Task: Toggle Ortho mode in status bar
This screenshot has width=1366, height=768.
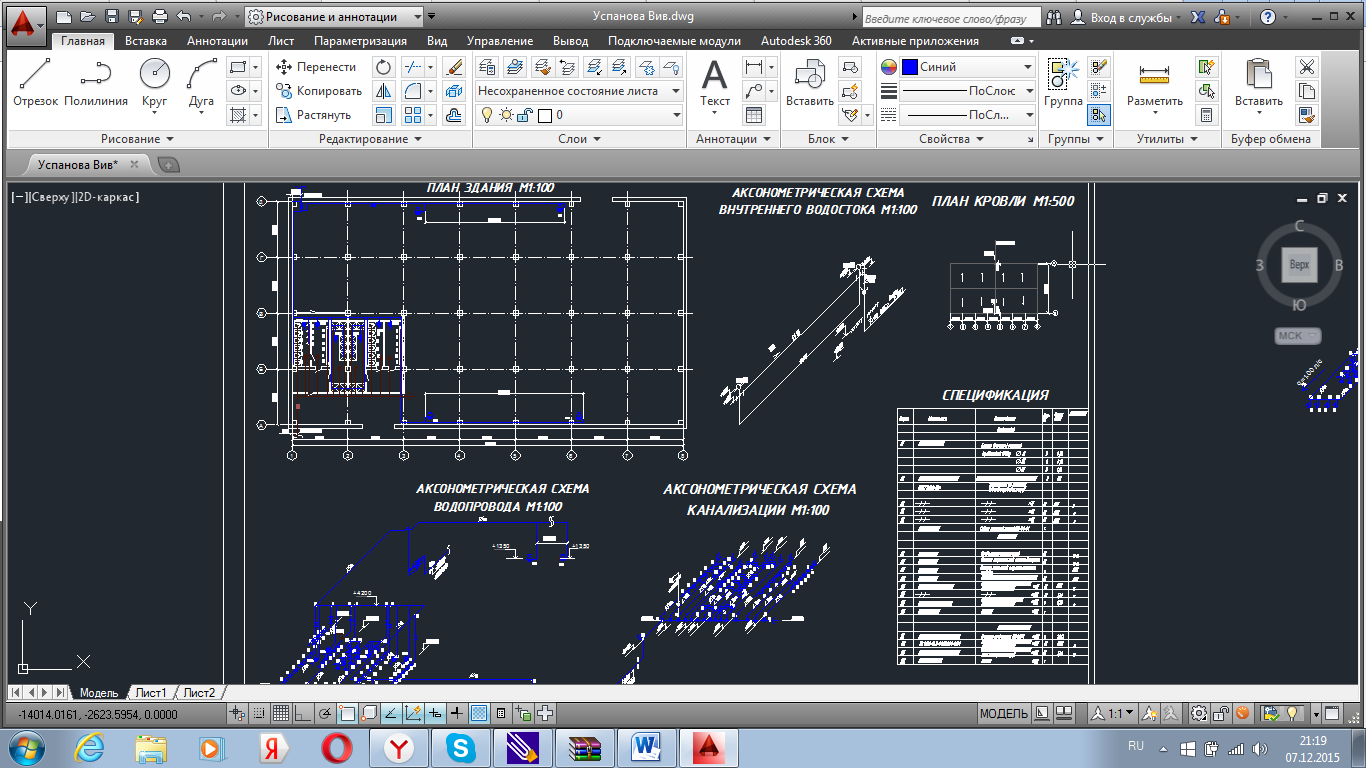Action: pyautogui.click(x=303, y=713)
